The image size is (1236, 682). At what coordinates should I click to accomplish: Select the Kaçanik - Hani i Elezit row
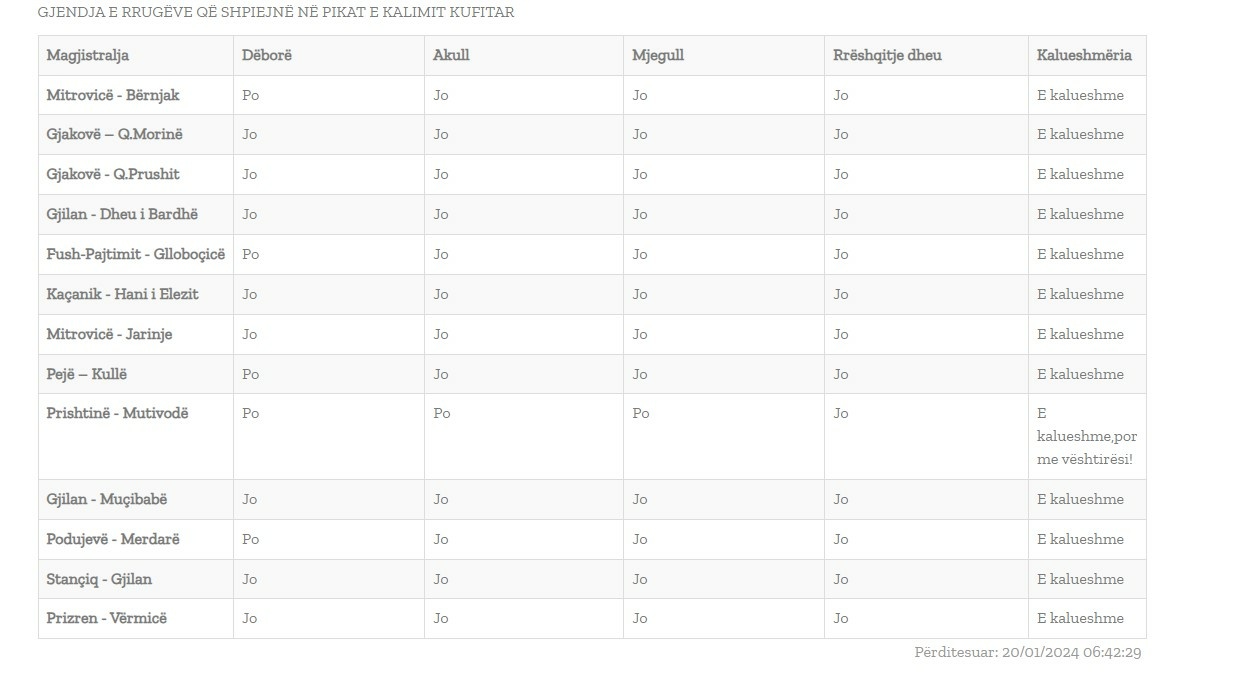122,295
